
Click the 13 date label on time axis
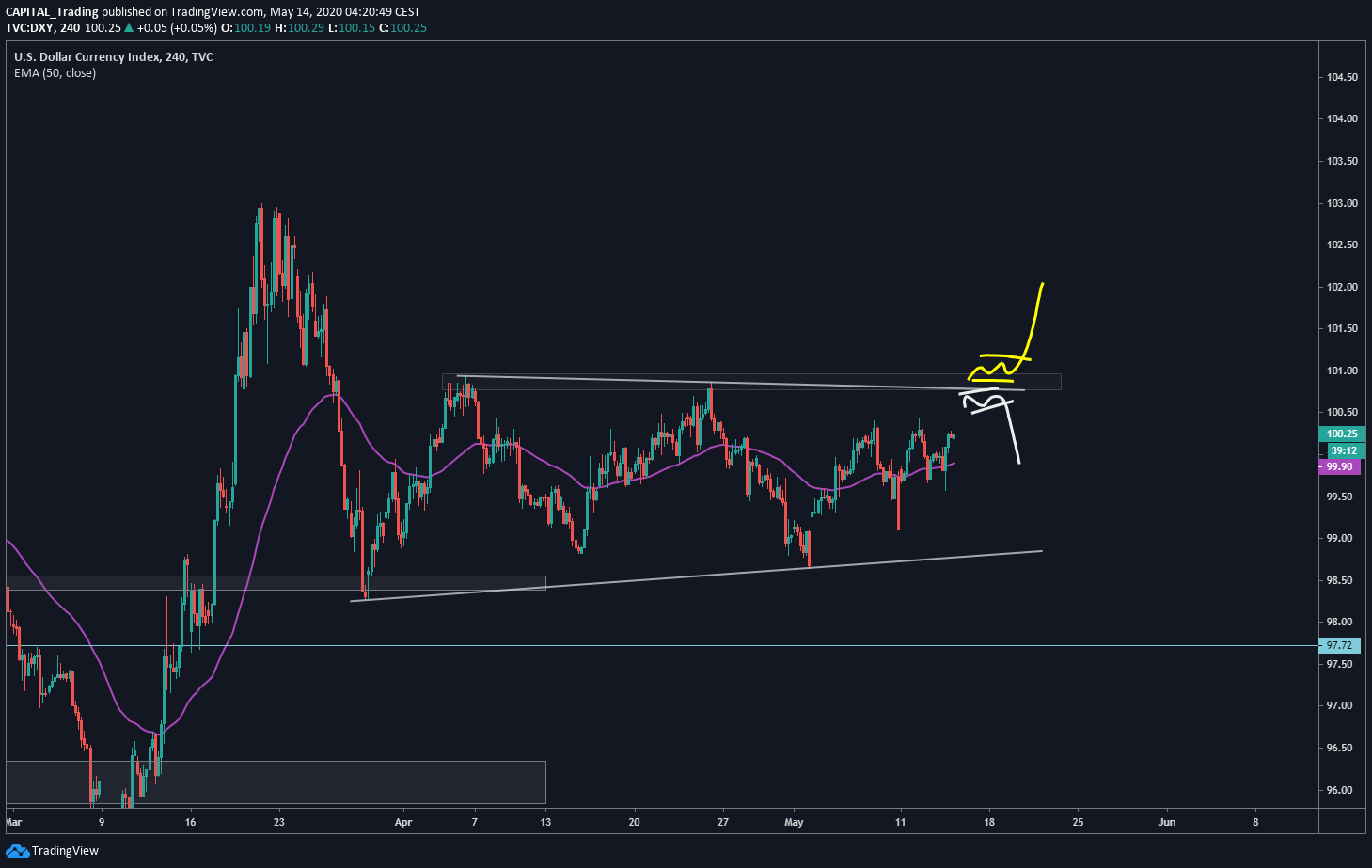[545, 822]
